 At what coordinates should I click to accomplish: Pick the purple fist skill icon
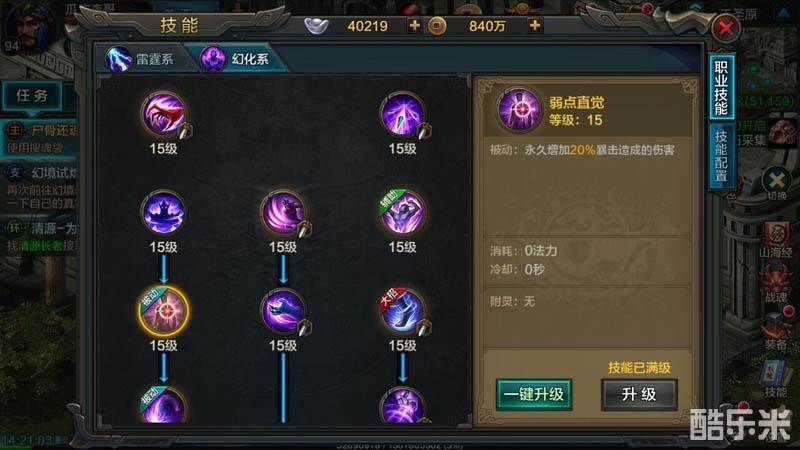(283, 311)
